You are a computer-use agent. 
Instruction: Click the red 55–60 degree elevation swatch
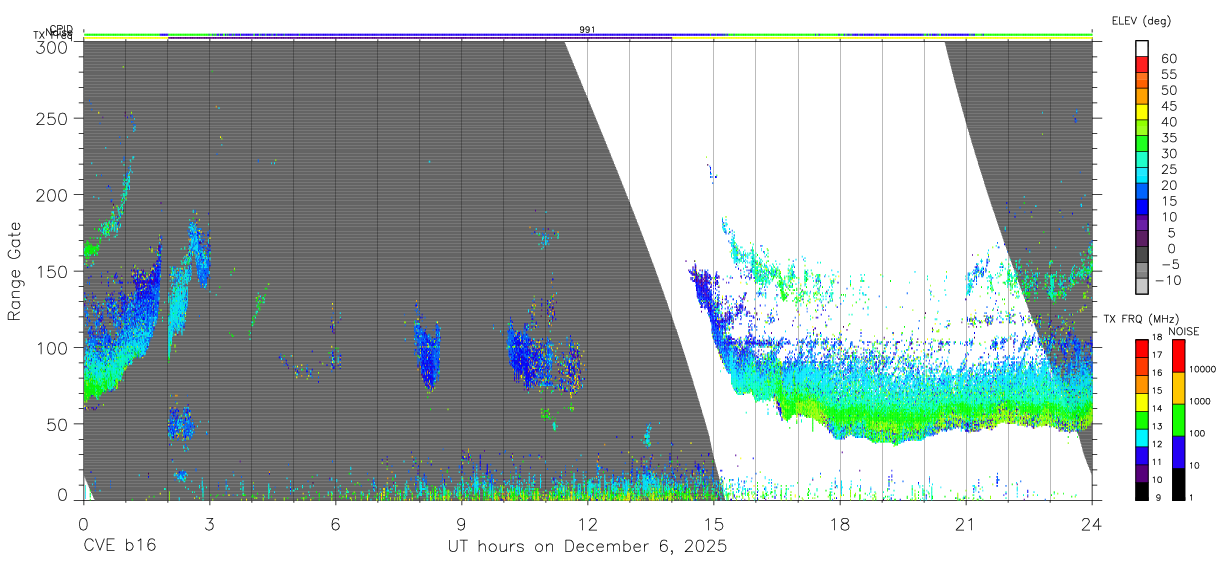tap(1142, 65)
